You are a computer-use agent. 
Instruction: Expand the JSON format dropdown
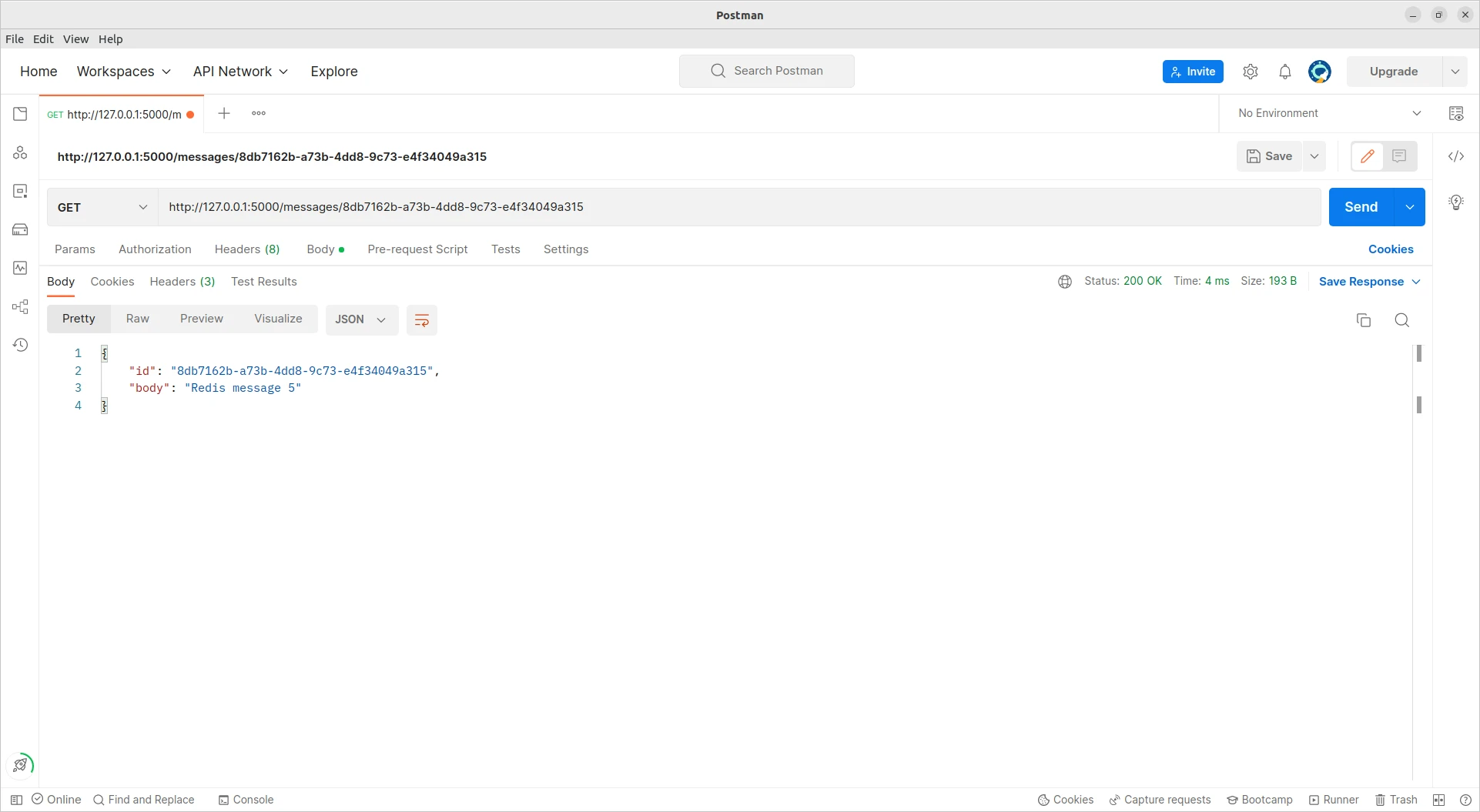tap(360, 319)
